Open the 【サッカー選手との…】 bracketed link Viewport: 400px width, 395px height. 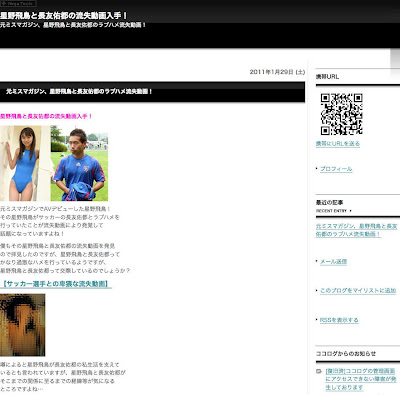pyautogui.click(x=56, y=284)
